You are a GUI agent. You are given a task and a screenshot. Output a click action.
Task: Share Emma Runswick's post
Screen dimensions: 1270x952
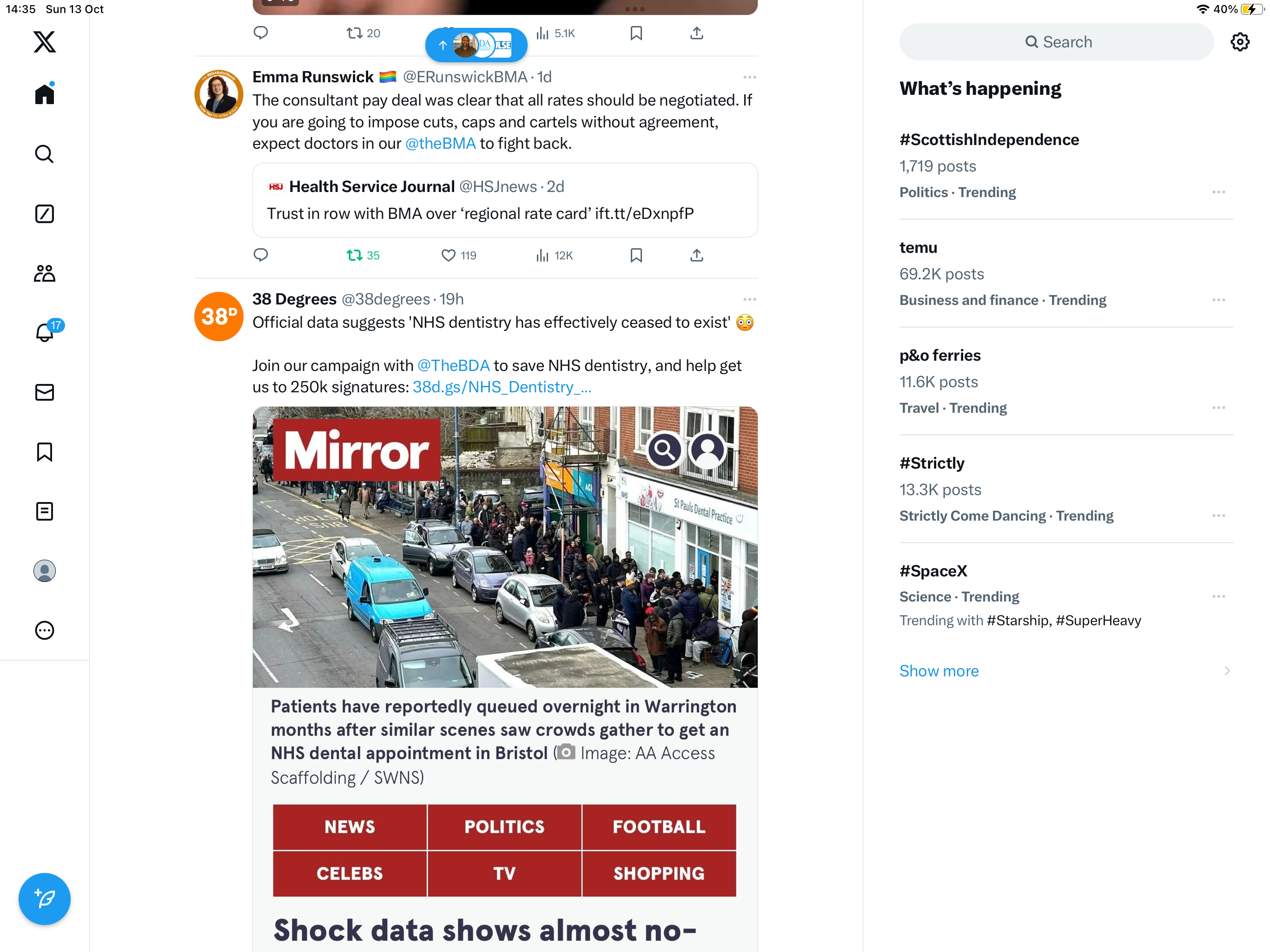[x=696, y=255]
